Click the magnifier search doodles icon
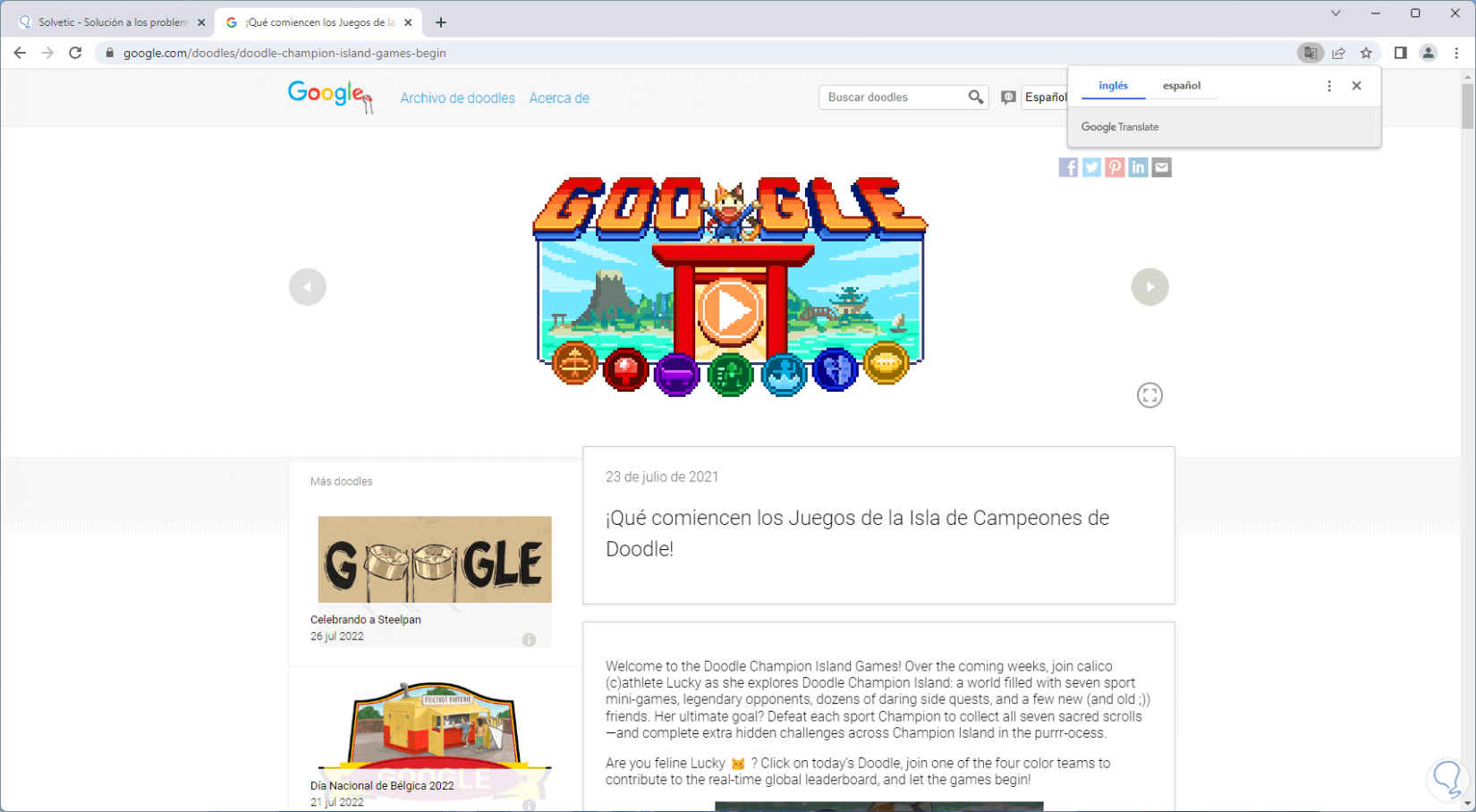1476x812 pixels. [975, 97]
